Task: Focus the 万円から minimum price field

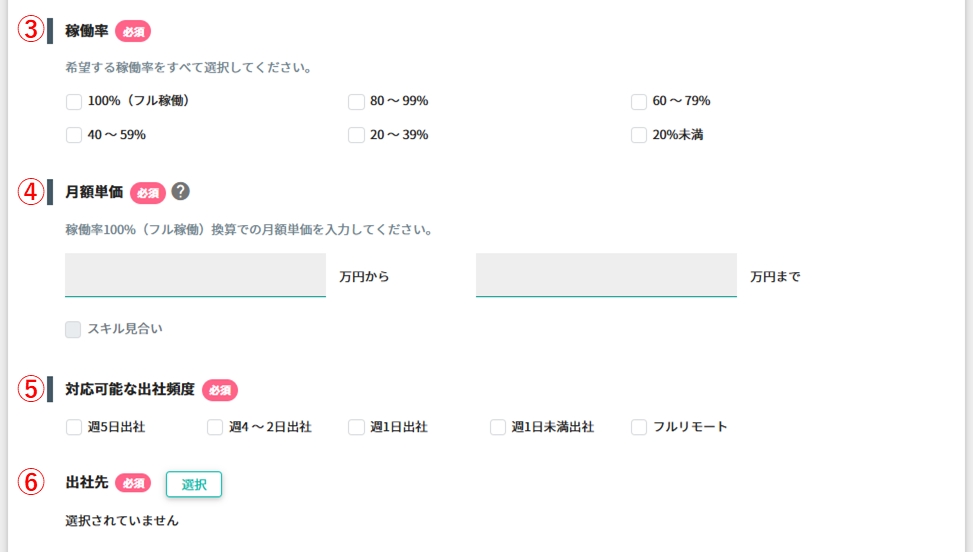Action: 195,275
